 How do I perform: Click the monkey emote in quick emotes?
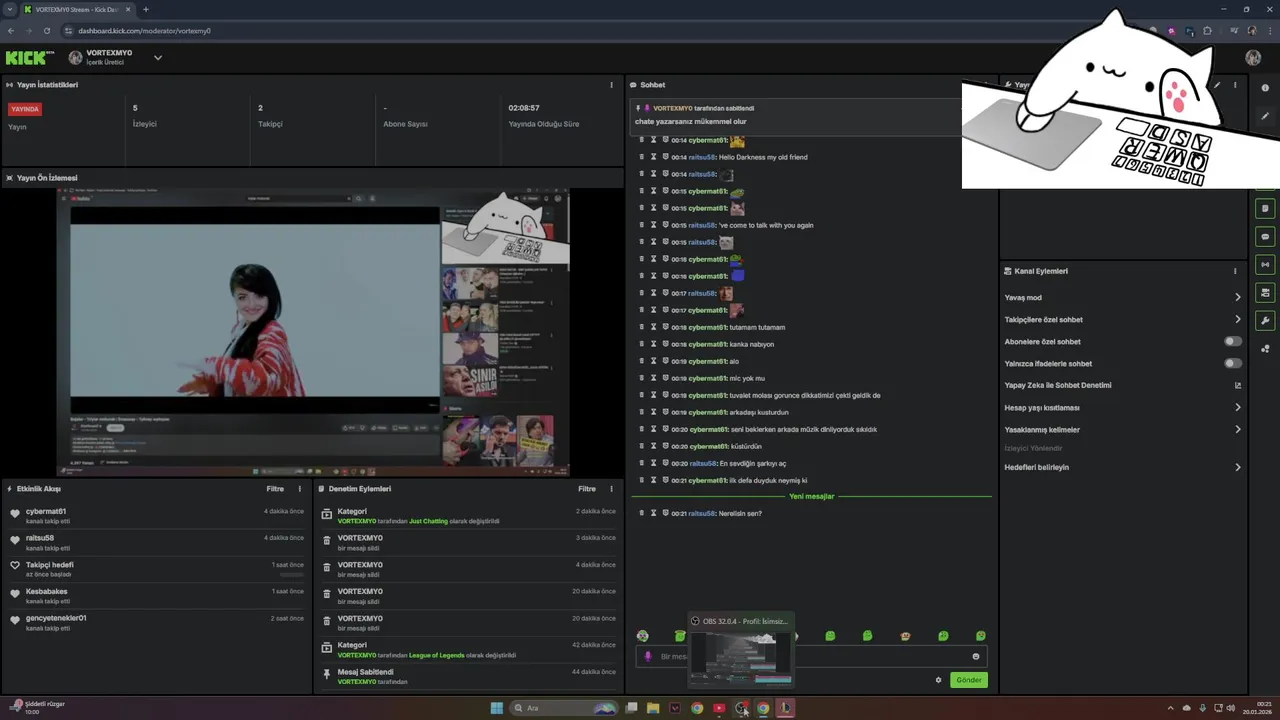[x=905, y=636]
